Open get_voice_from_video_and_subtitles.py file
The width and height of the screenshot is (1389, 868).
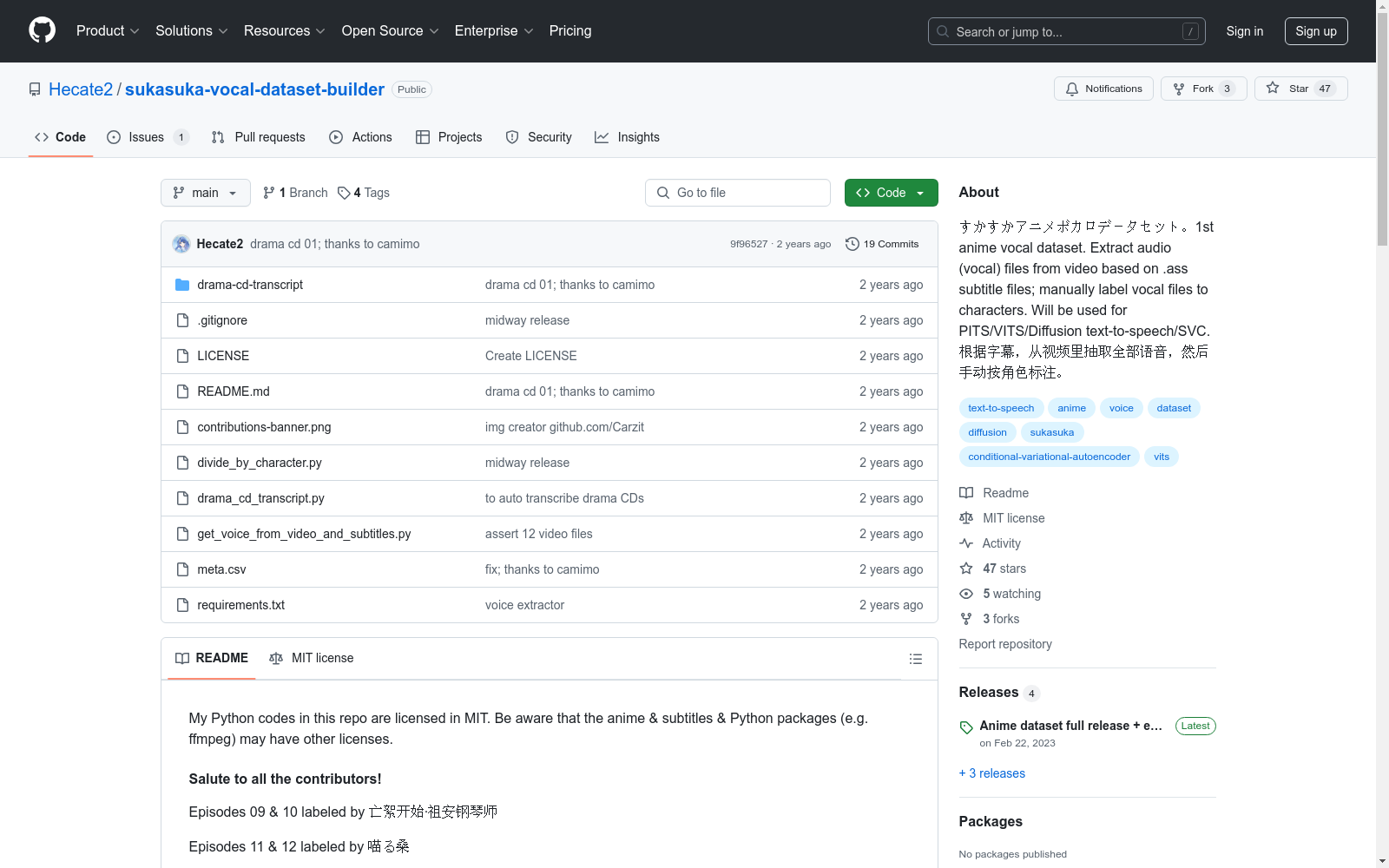[x=304, y=534]
